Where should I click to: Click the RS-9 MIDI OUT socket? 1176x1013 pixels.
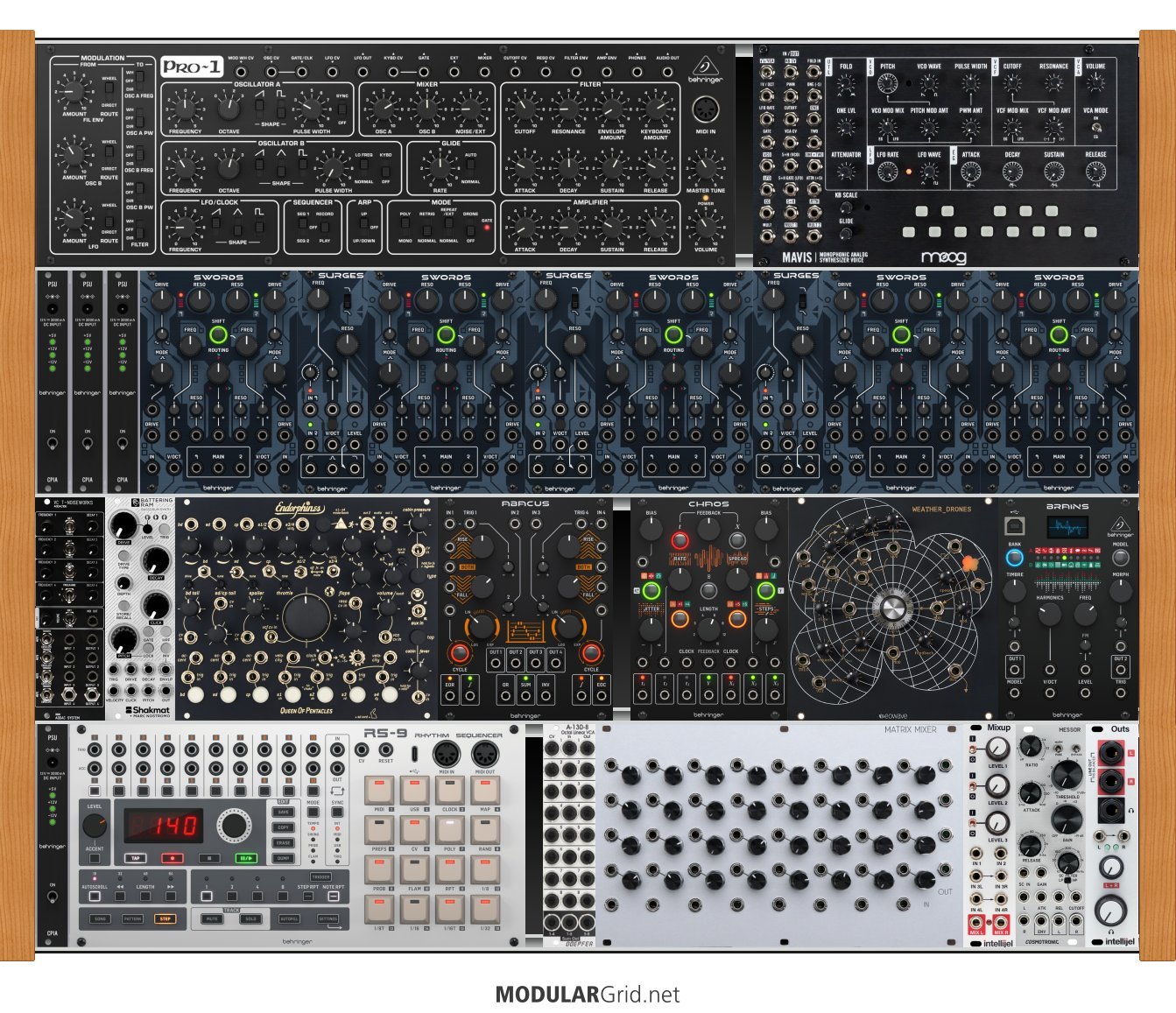click(485, 754)
